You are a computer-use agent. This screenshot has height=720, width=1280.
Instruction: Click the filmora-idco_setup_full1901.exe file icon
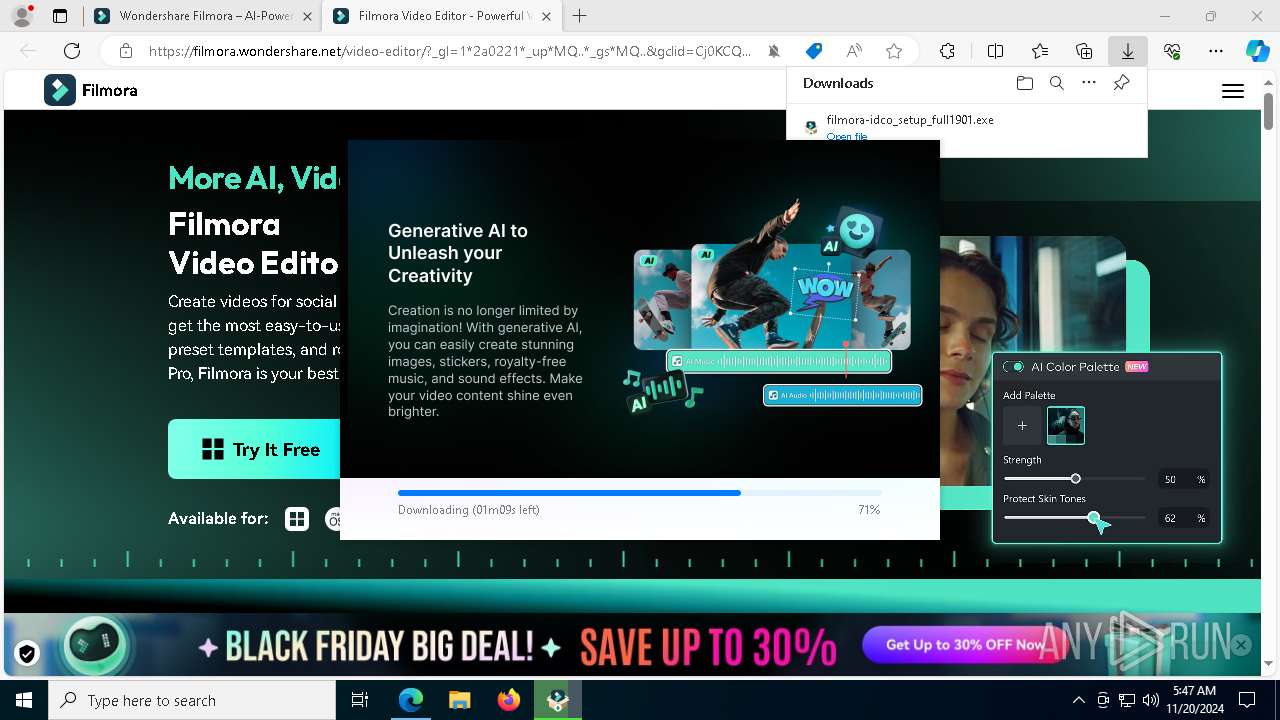(x=811, y=127)
